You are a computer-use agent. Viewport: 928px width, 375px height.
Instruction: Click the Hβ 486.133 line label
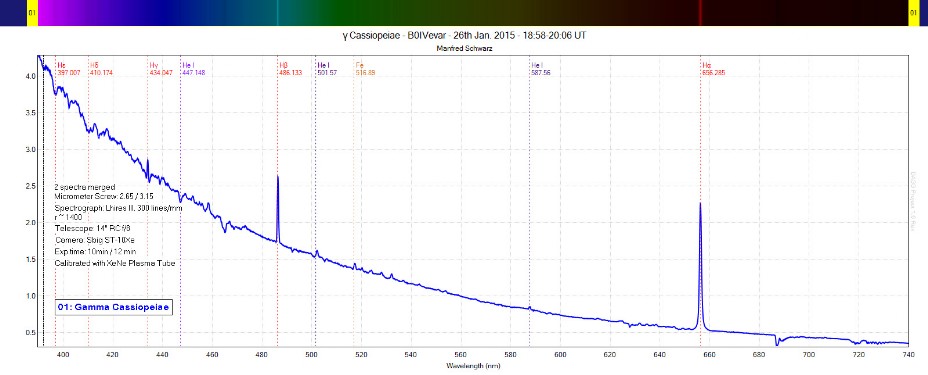click(x=290, y=69)
